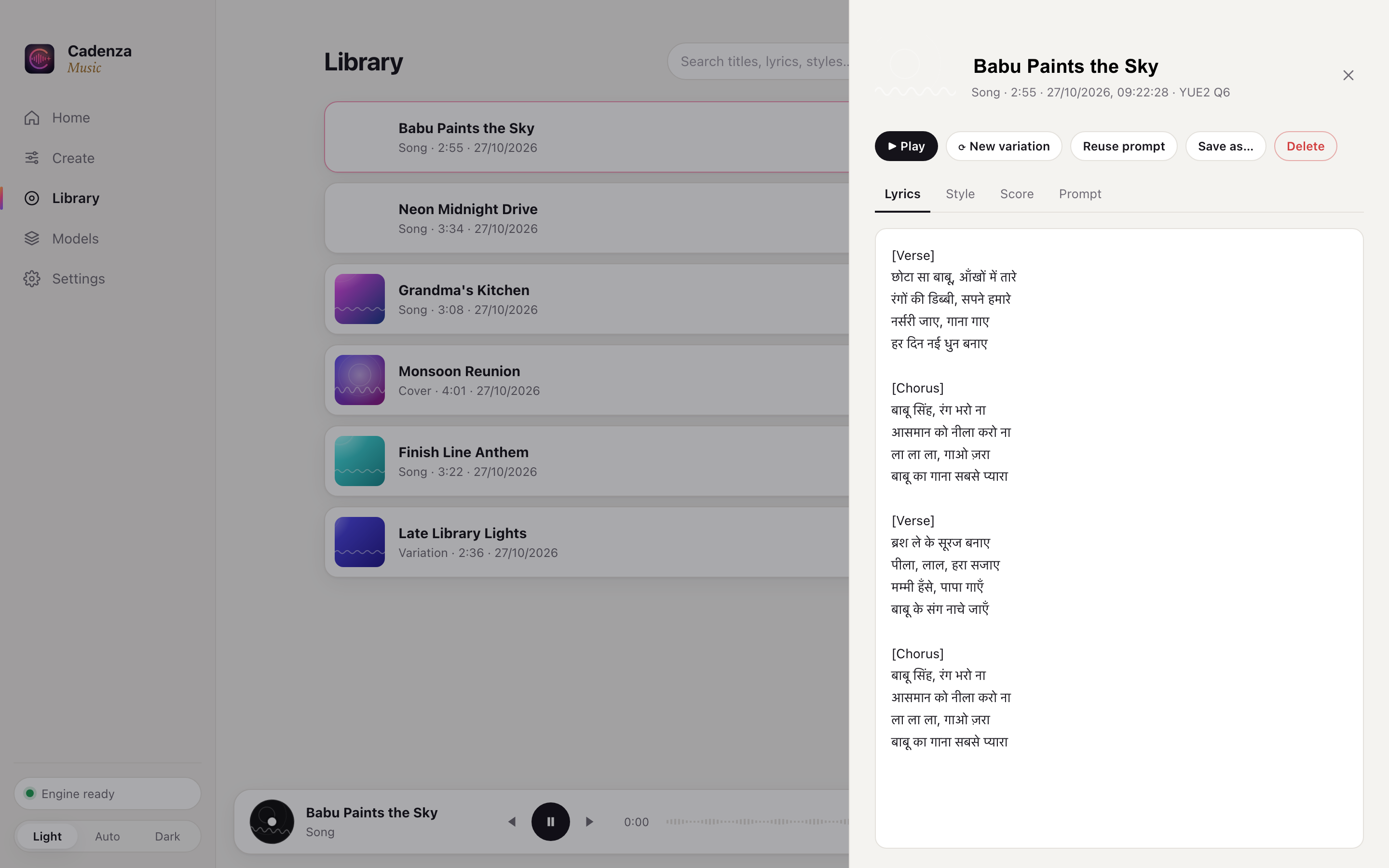Switch theme to Light mode

pyautogui.click(x=47, y=837)
